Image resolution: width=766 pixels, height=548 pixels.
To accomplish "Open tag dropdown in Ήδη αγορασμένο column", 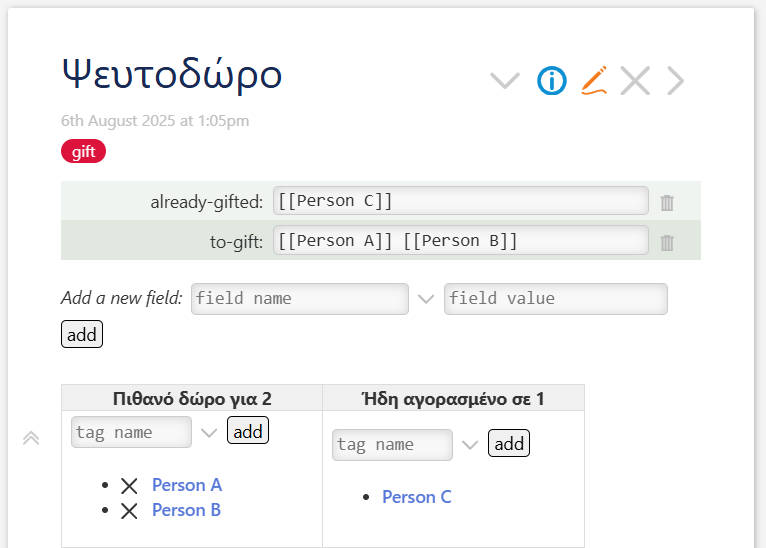I will tap(470, 445).
